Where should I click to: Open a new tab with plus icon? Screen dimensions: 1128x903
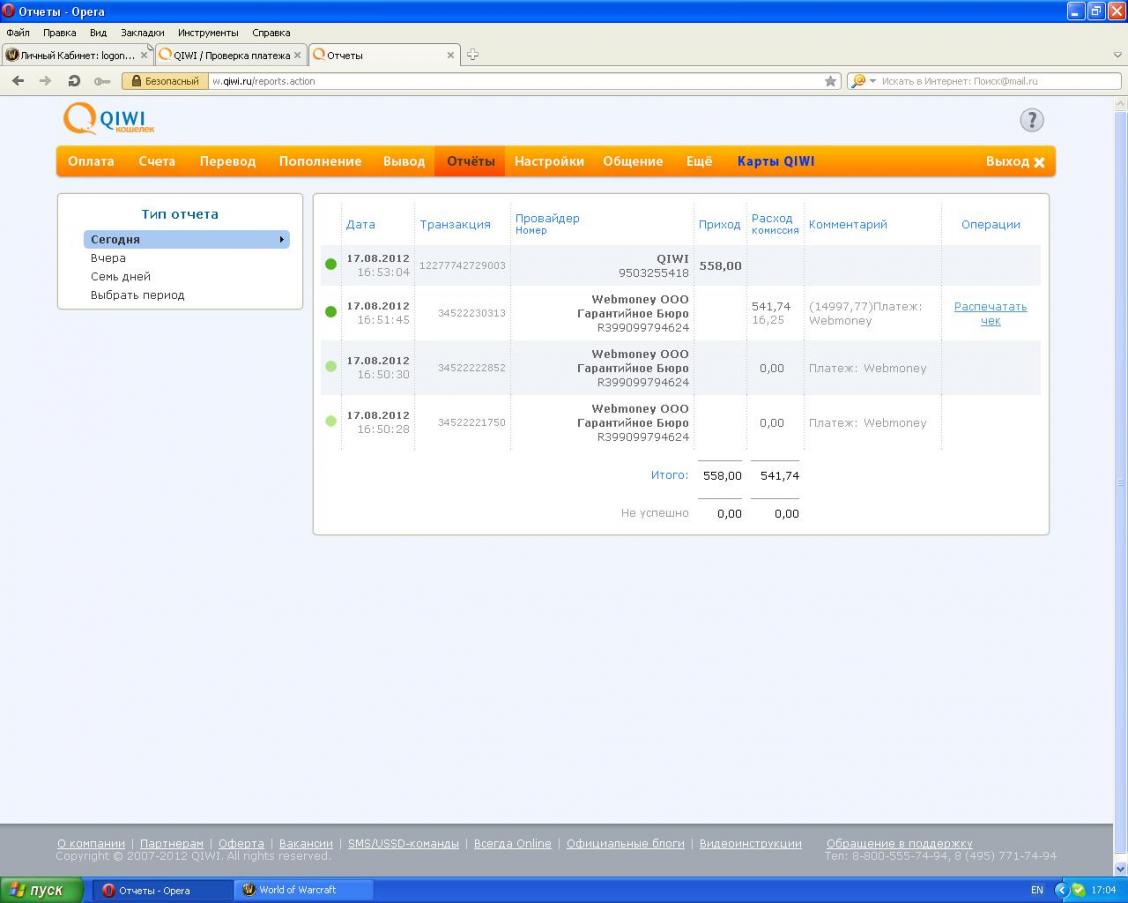(473, 55)
